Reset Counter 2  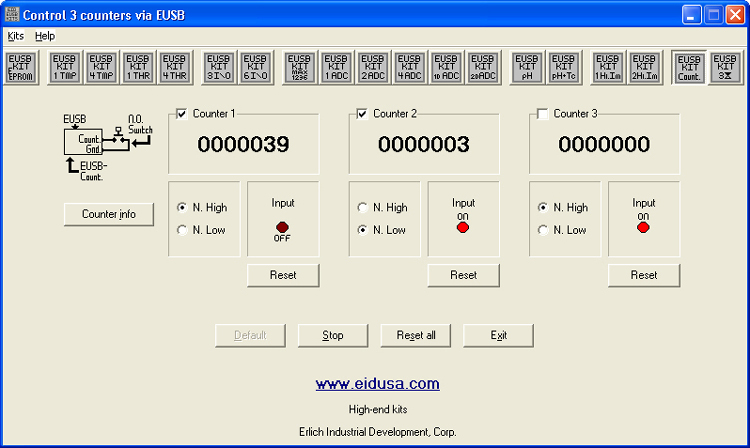(463, 275)
